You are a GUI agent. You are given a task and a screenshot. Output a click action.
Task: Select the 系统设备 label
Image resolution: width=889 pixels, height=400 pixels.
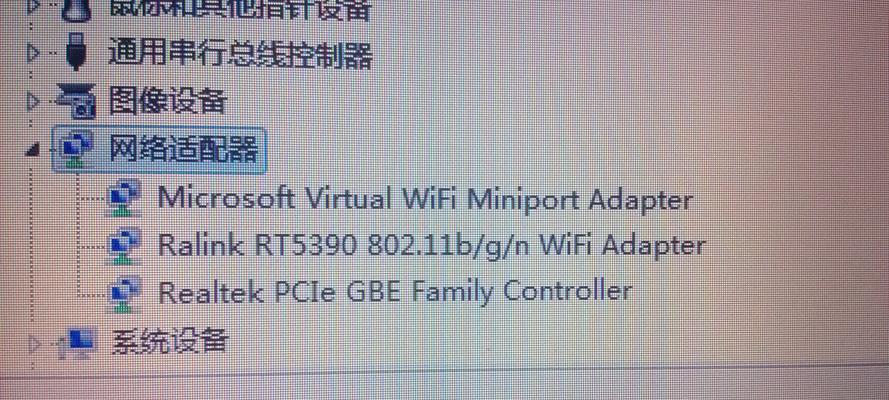coord(170,342)
